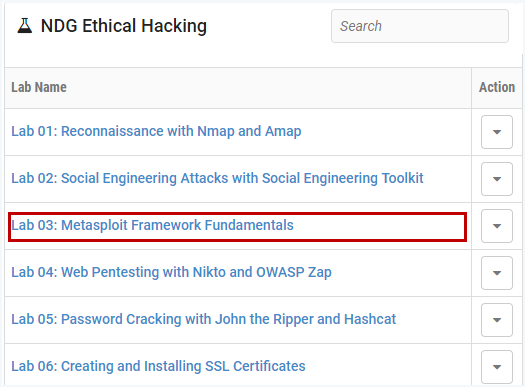
Task: Open Lab 02: Social Engineering Attacks link
Action: pos(217,178)
